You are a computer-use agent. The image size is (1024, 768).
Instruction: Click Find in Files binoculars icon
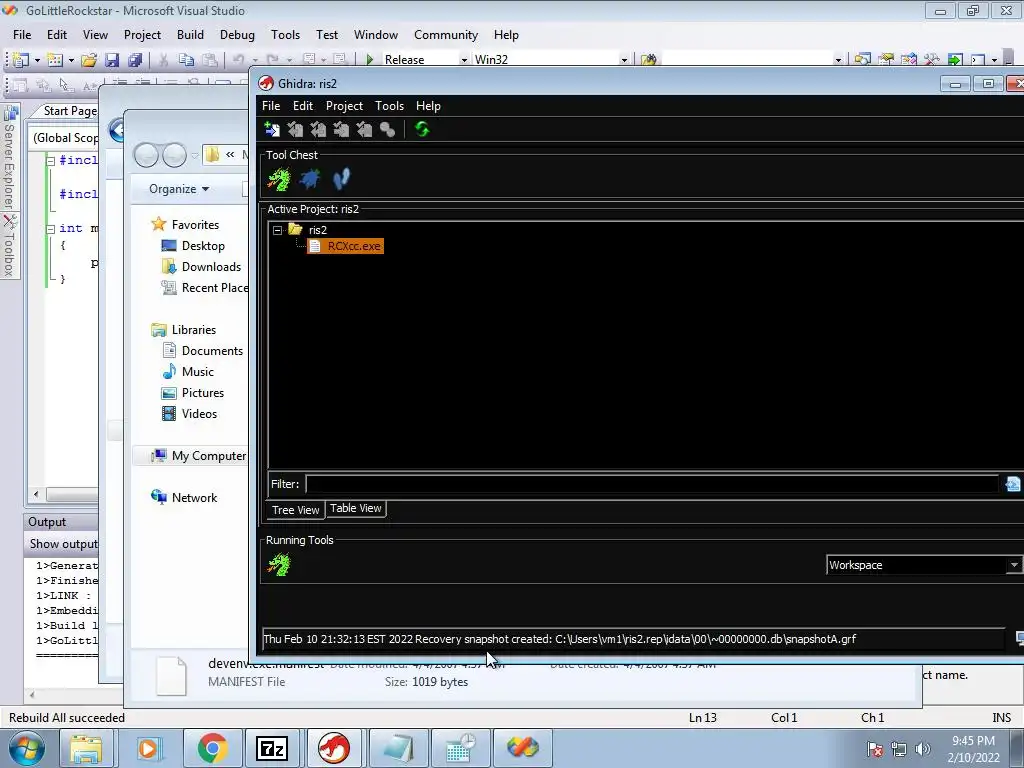tap(648, 59)
